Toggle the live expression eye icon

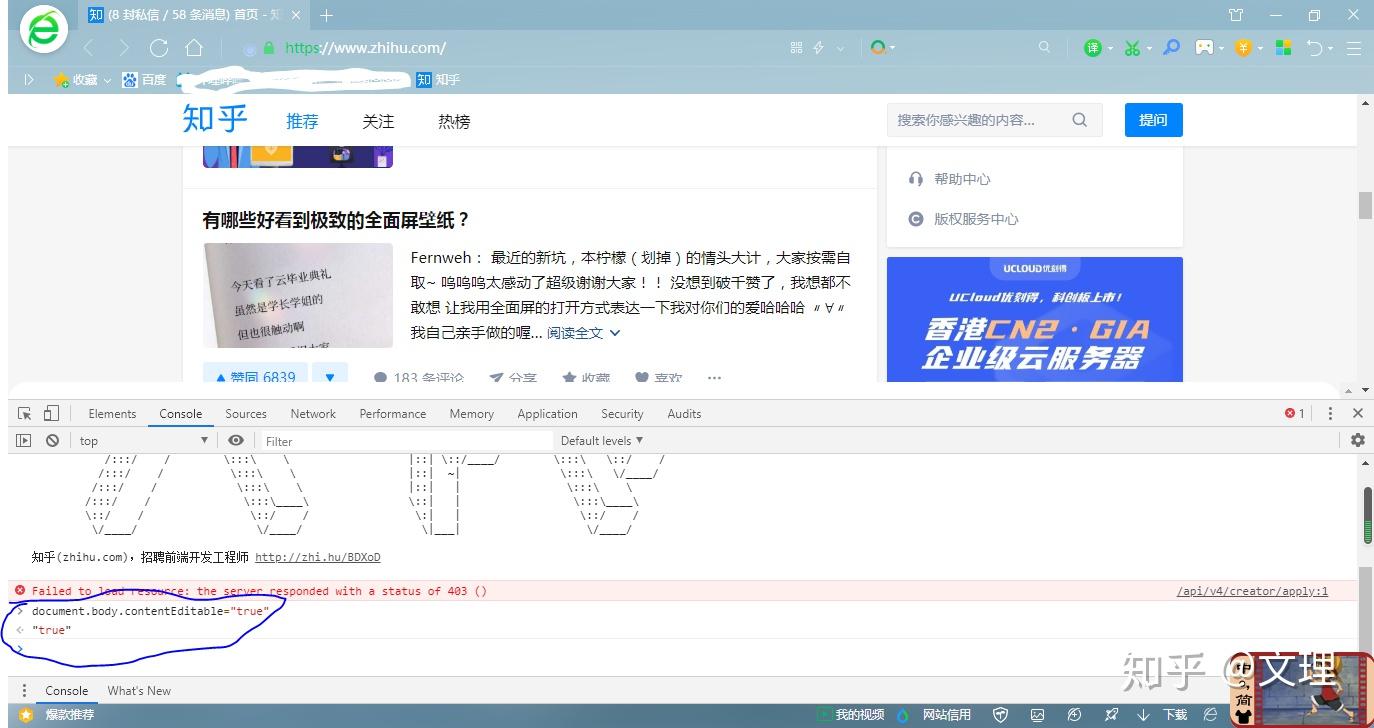pyautogui.click(x=236, y=440)
